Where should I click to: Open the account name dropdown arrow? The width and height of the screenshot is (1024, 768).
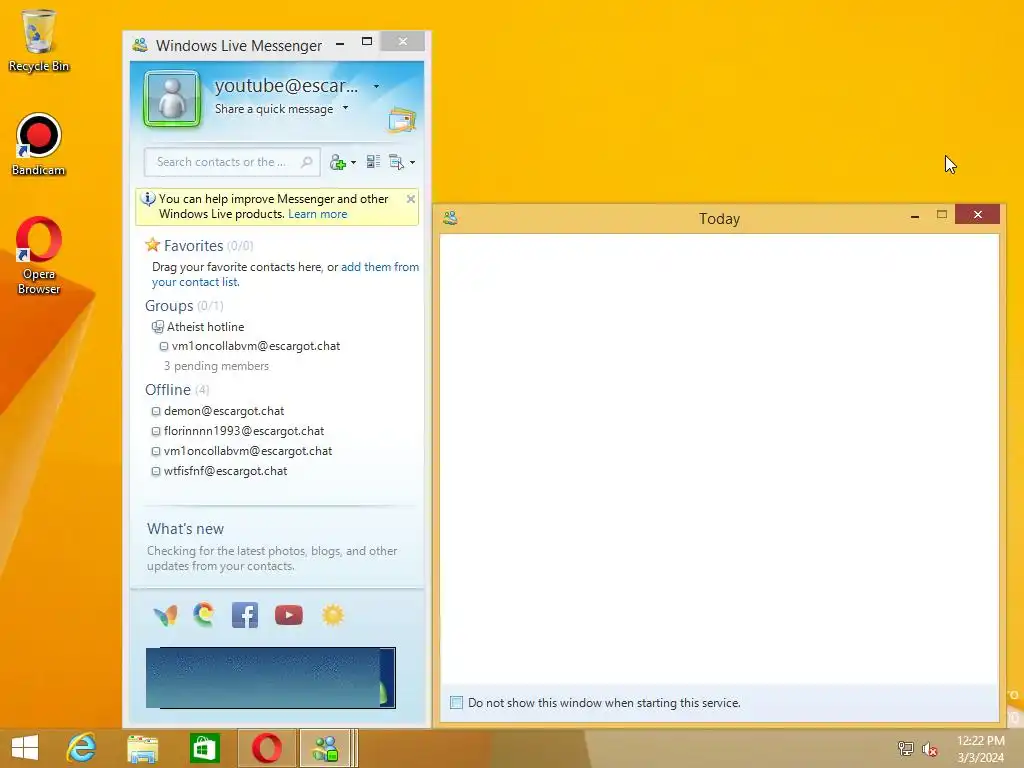point(376,86)
